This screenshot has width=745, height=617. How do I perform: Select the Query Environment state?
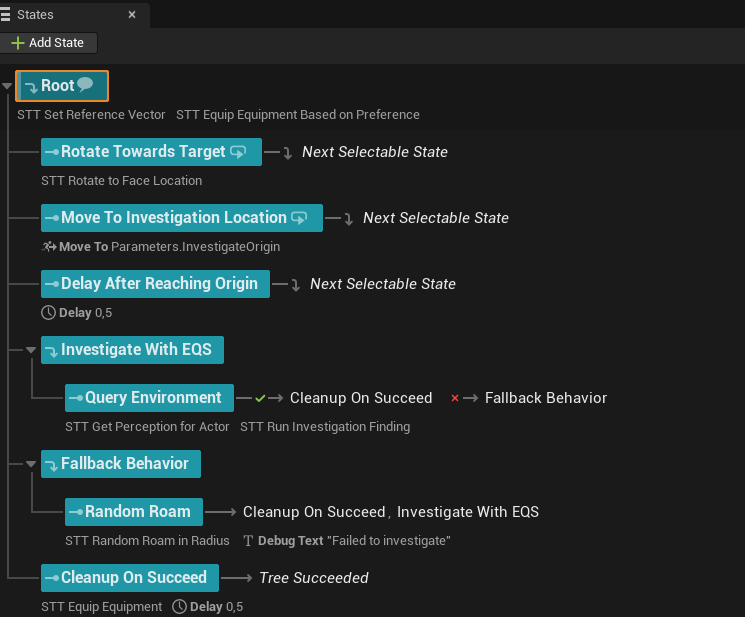tap(149, 398)
